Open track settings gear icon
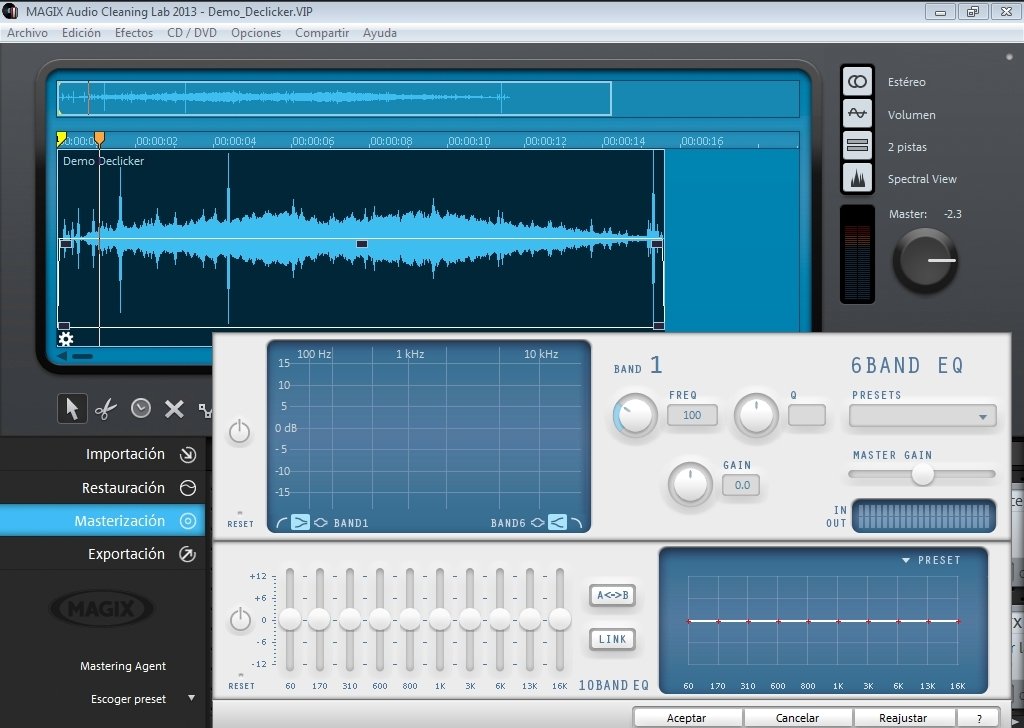Image resolution: width=1024 pixels, height=728 pixels. (x=65, y=339)
